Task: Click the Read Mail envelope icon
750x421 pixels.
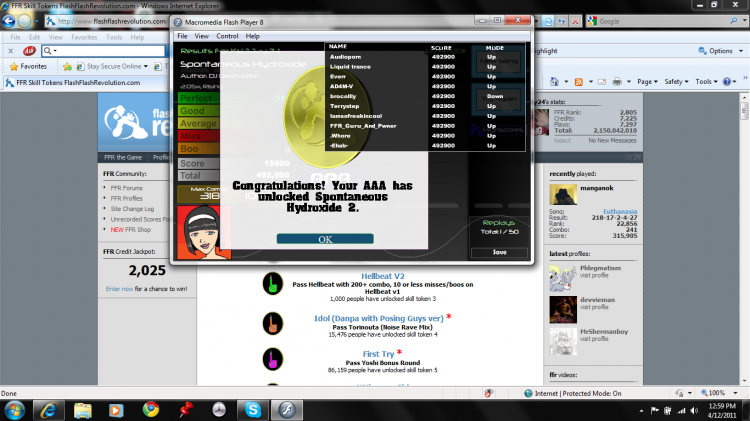Action: [602, 82]
